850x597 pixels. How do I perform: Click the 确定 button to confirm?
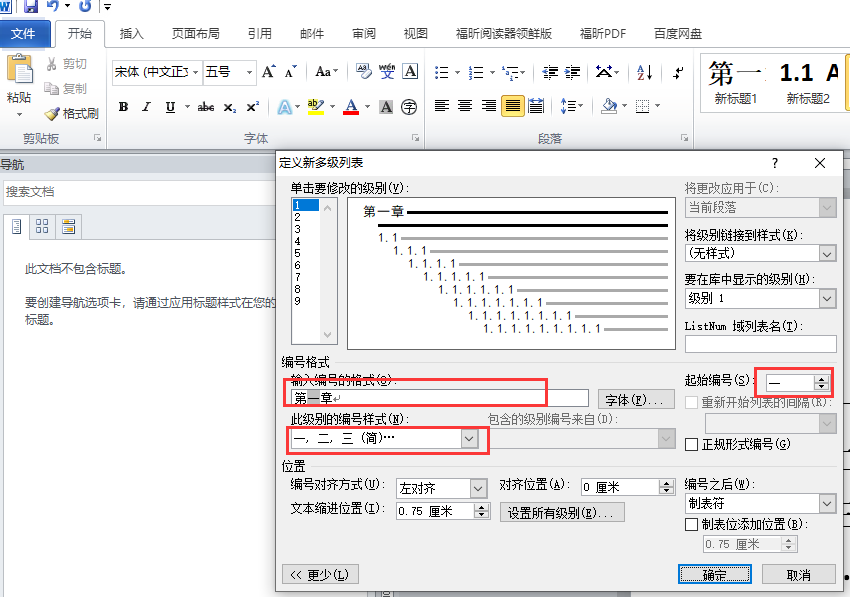click(714, 574)
